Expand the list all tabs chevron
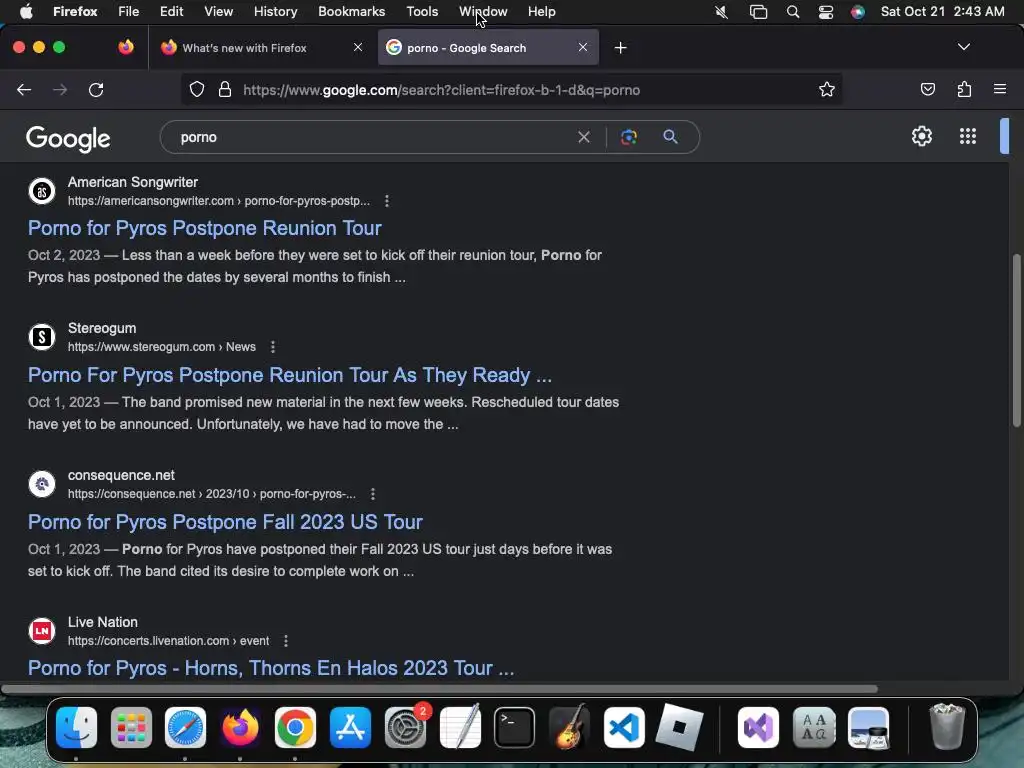1024x768 pixels. [x=963, y=47]
